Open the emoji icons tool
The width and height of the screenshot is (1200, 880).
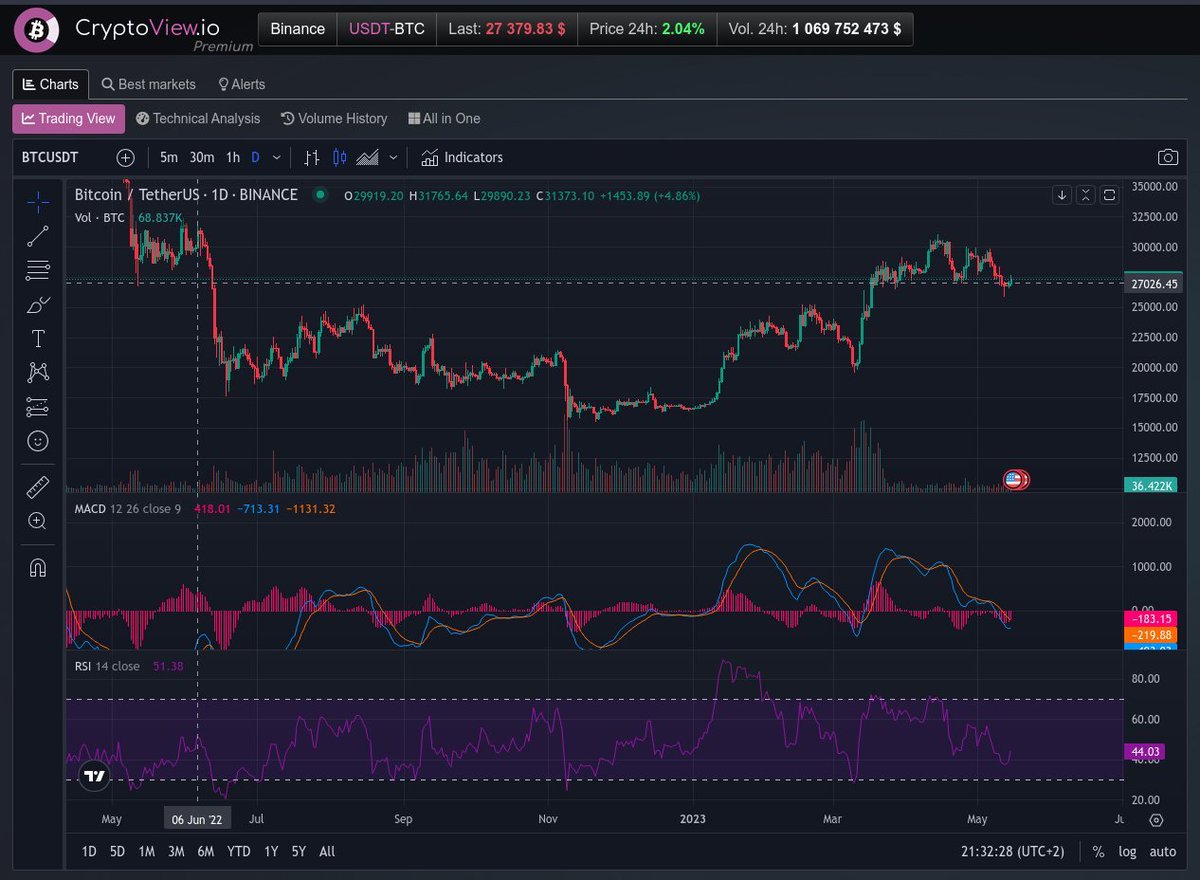(x=38, y=441)
